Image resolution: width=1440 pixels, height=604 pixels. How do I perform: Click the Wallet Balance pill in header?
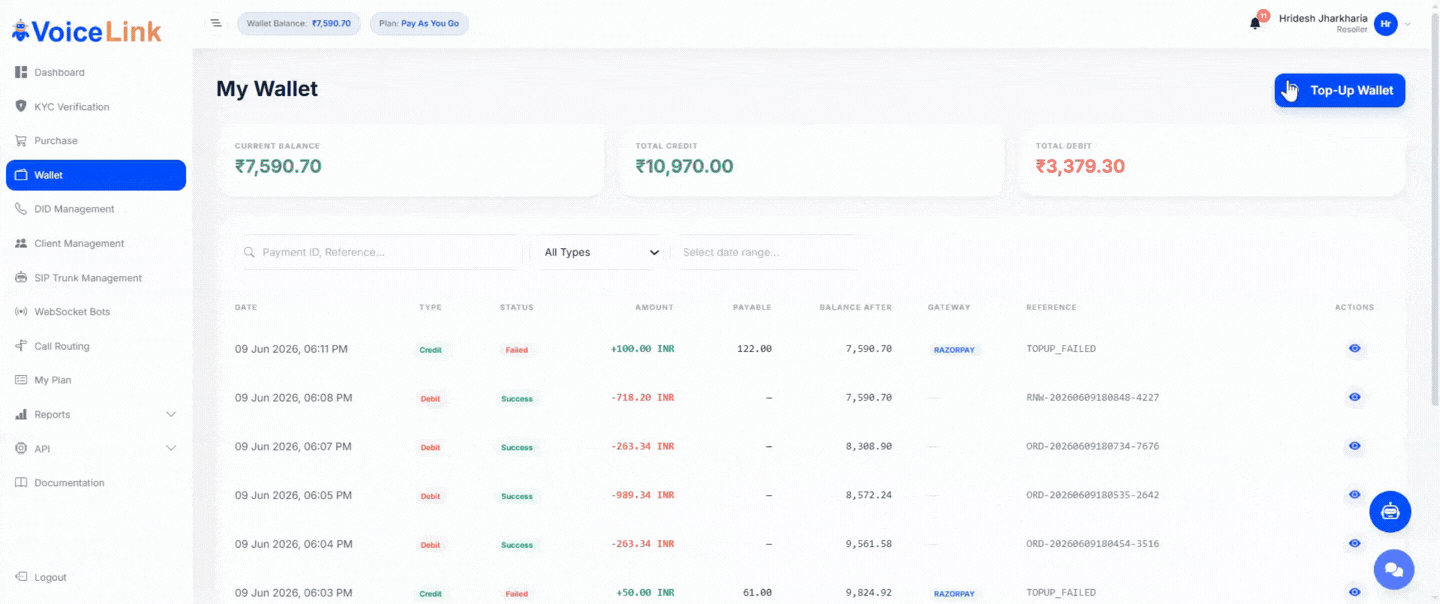pos(299,23)
